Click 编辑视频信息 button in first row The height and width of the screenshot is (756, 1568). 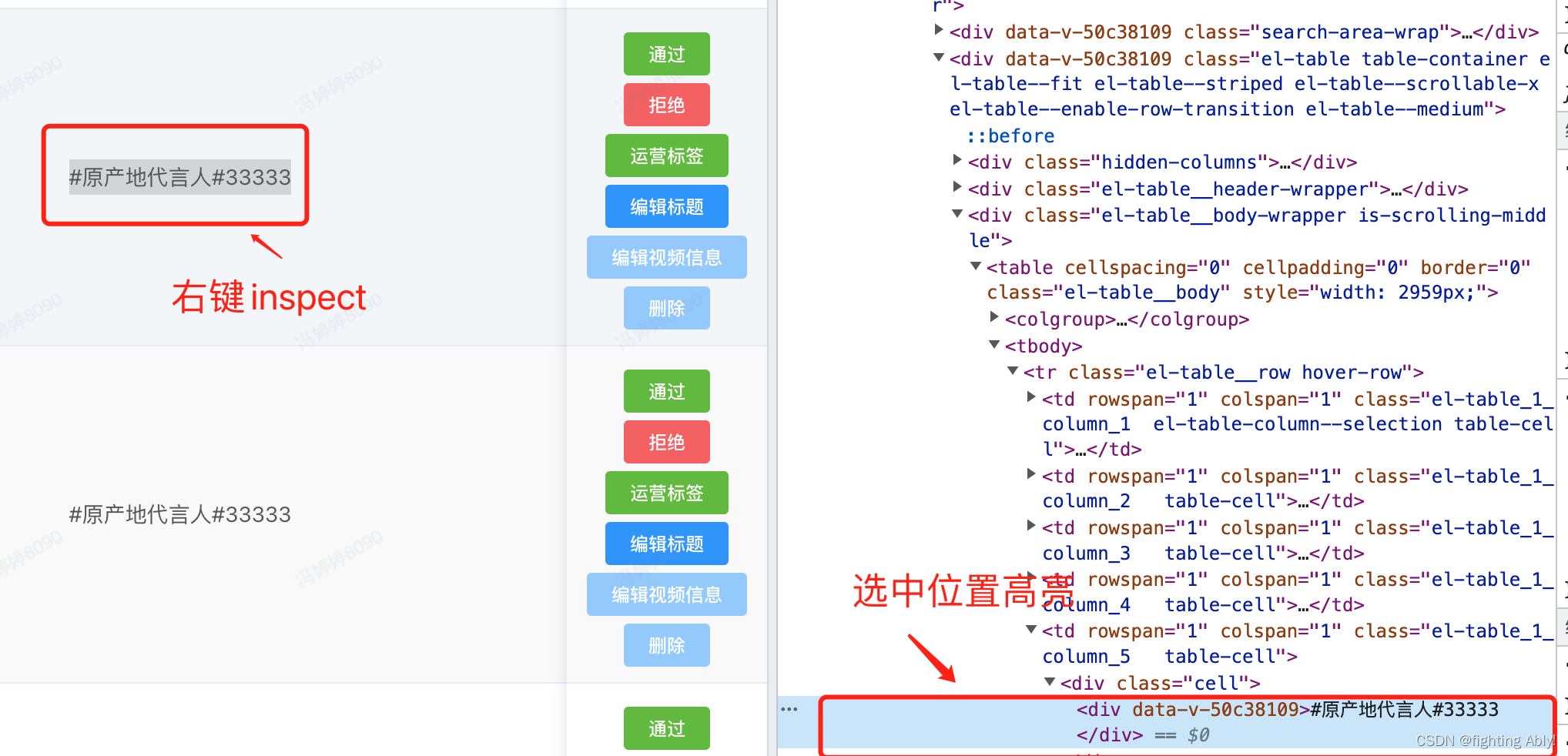pos(666,257)
